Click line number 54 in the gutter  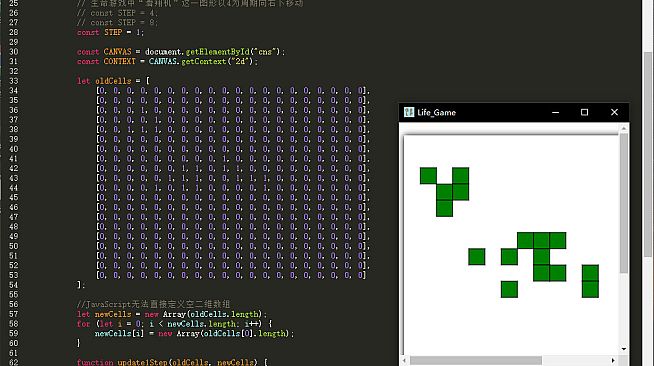pos(14,285)
